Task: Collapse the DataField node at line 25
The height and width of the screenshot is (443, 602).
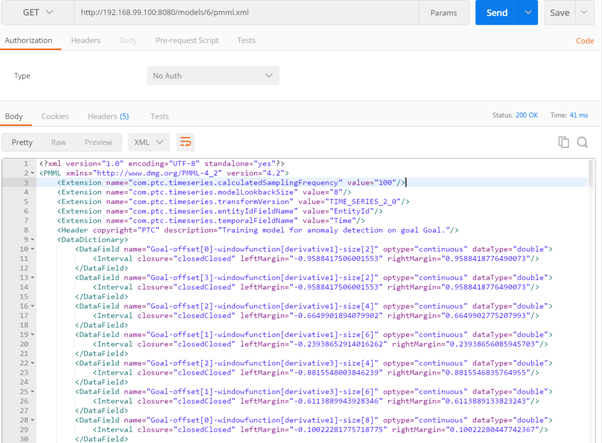Action: click(33, 392)
